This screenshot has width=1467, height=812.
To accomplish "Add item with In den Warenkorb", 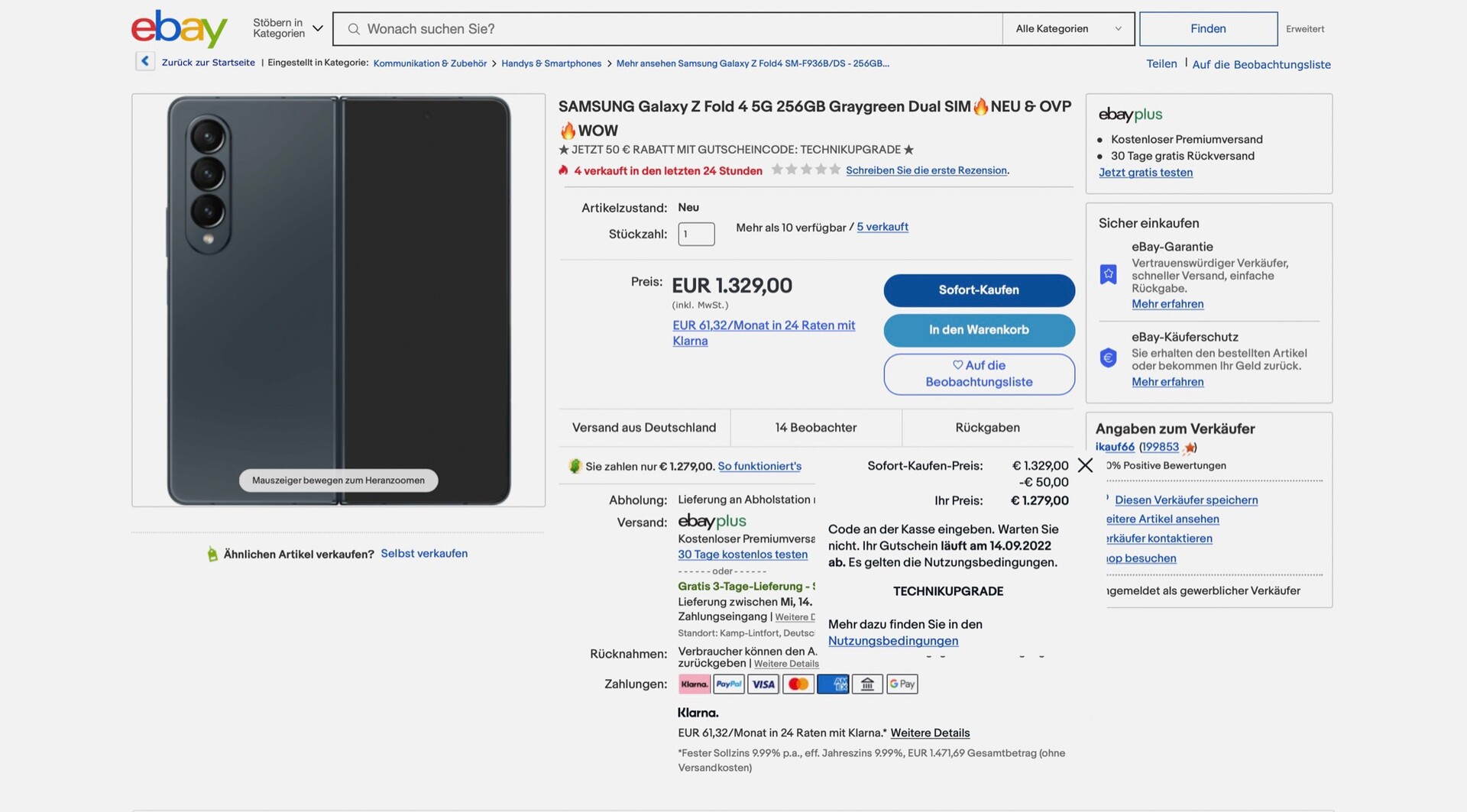I will 979,330.
